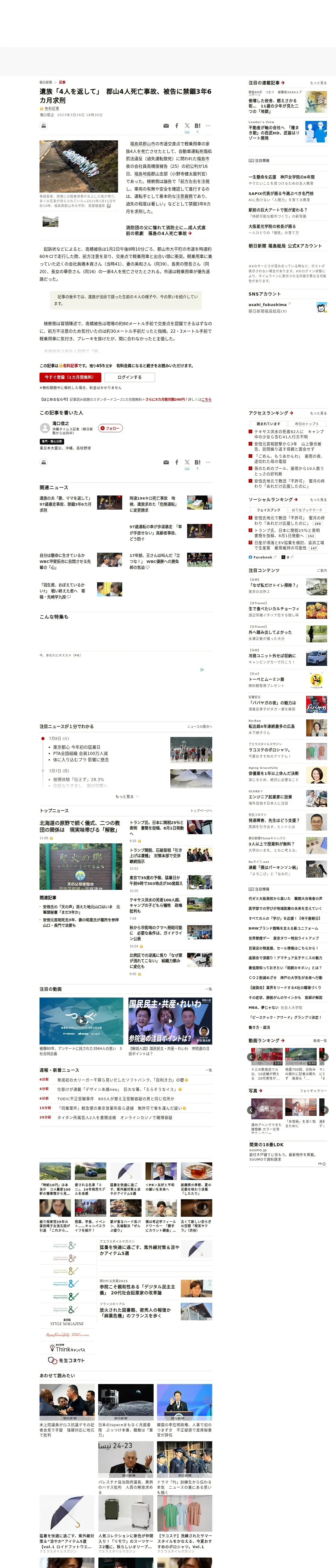Open 不動産が軸の会社へ series article

[x=274, y=133]
